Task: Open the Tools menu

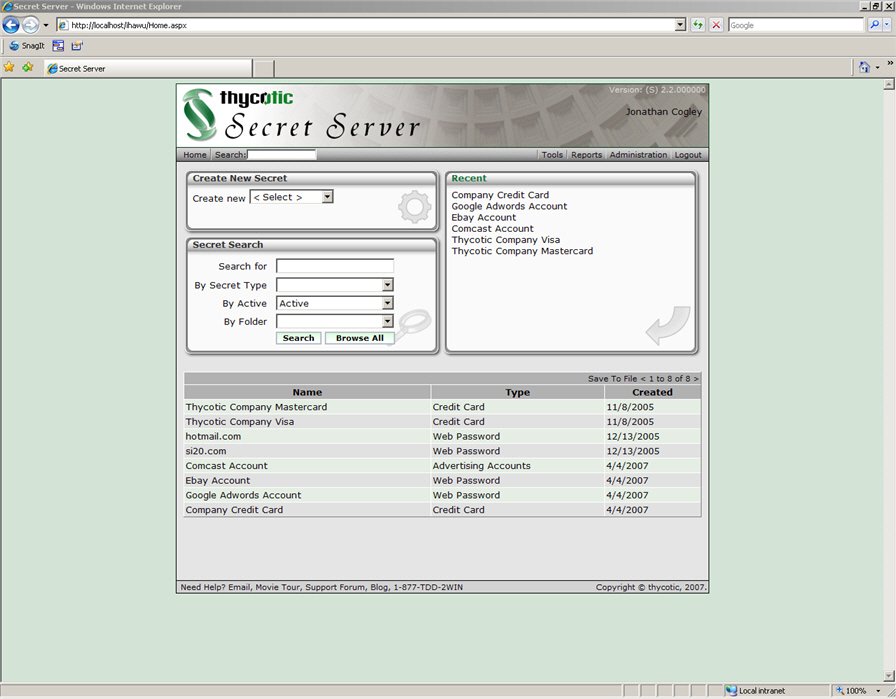Action: tap(552, 155)
